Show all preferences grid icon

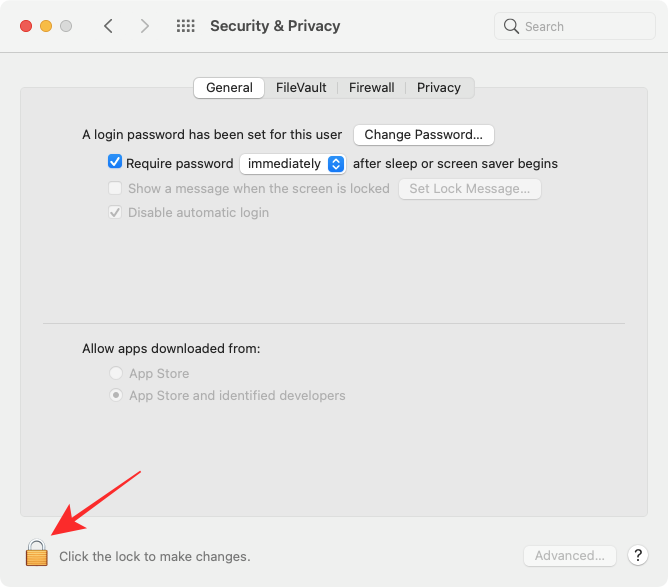coord(185,26)
